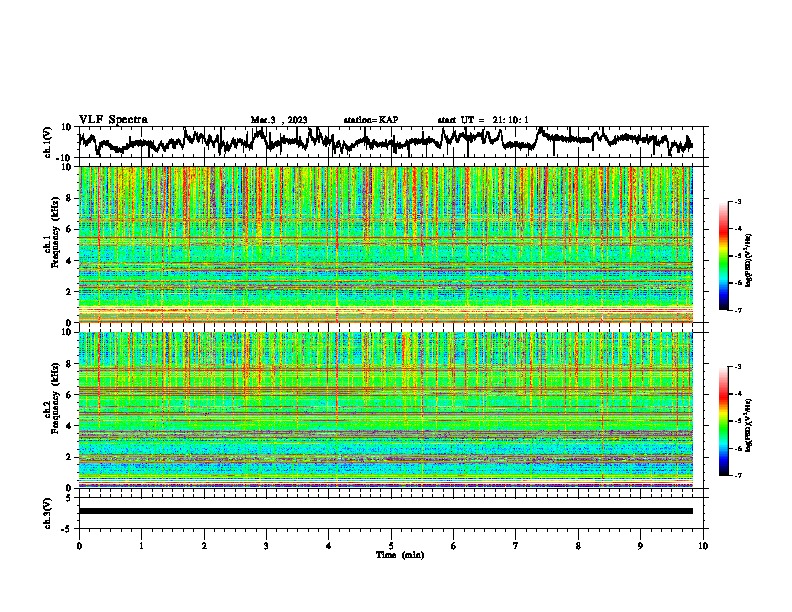Click time axis tick label "5"

(391, 546)
